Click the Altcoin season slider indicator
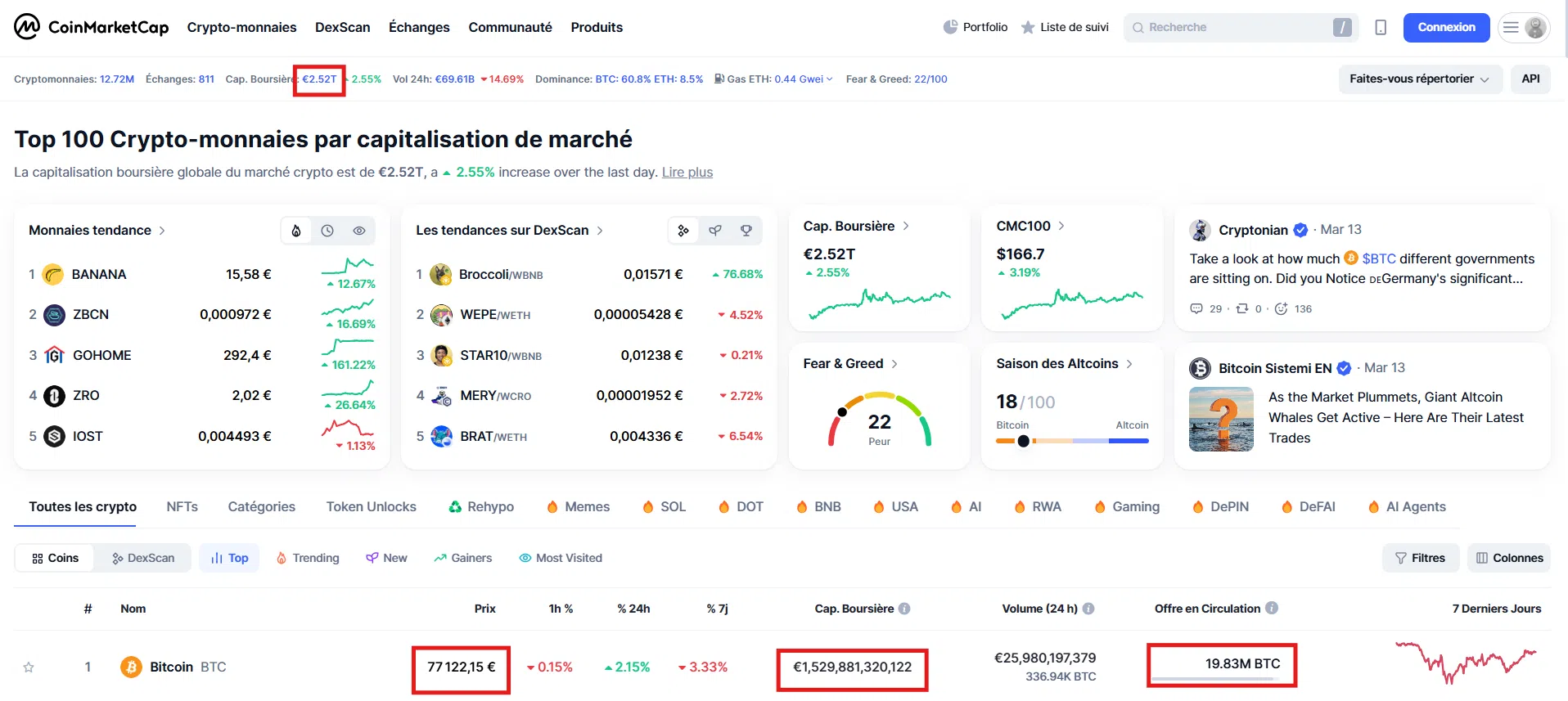This screenshot has height=701, width=1568. click(1023, 441)
